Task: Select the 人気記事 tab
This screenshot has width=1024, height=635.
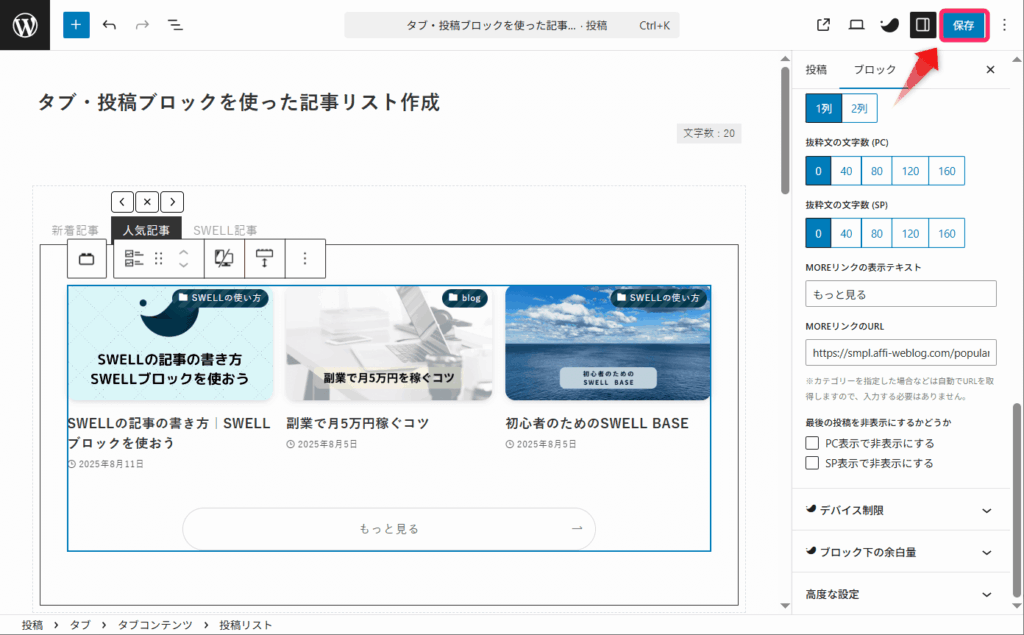Action: [x=146, y=231]
